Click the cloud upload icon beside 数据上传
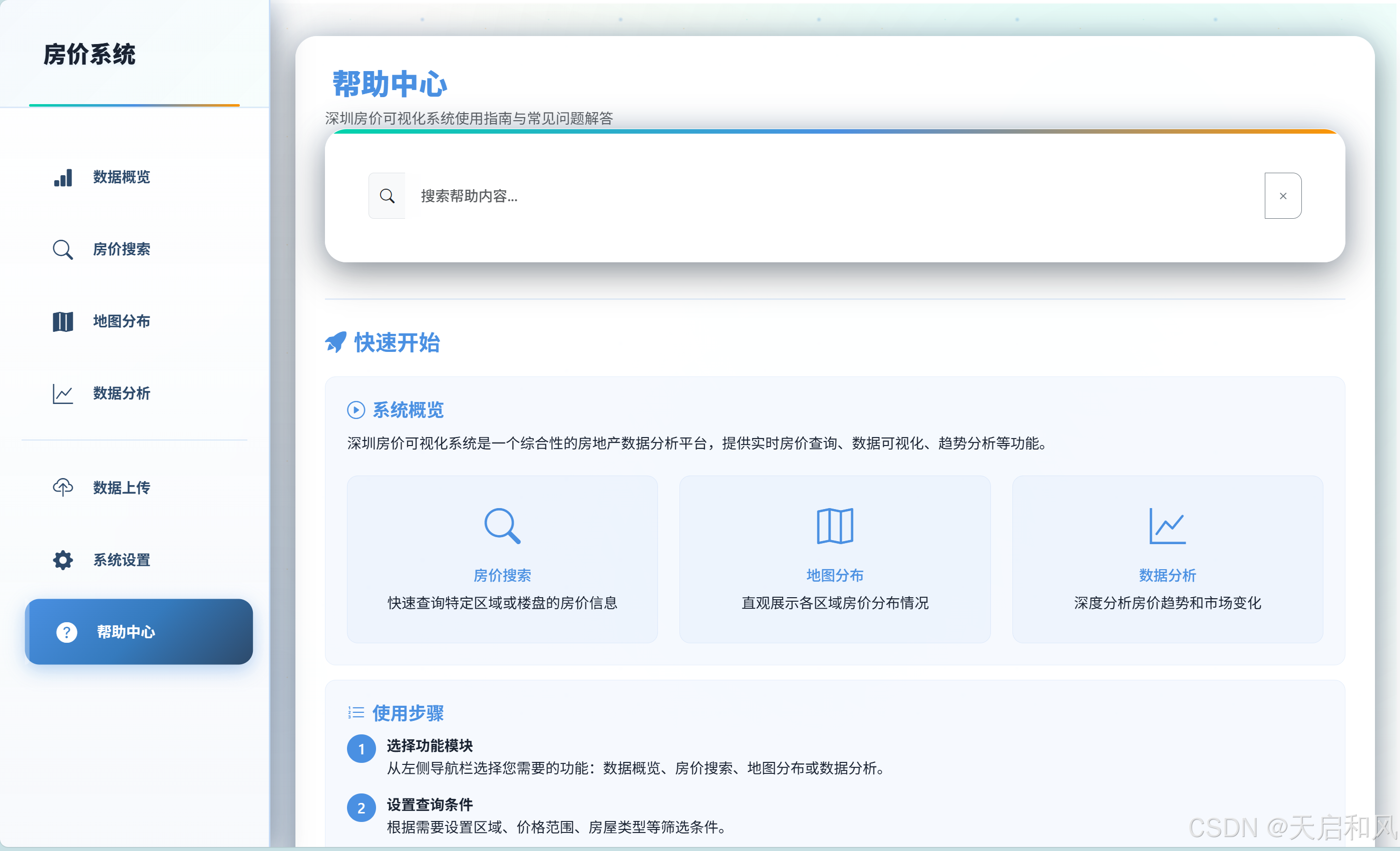Viewport: 1400px width, 851px height. pos(63,488)
